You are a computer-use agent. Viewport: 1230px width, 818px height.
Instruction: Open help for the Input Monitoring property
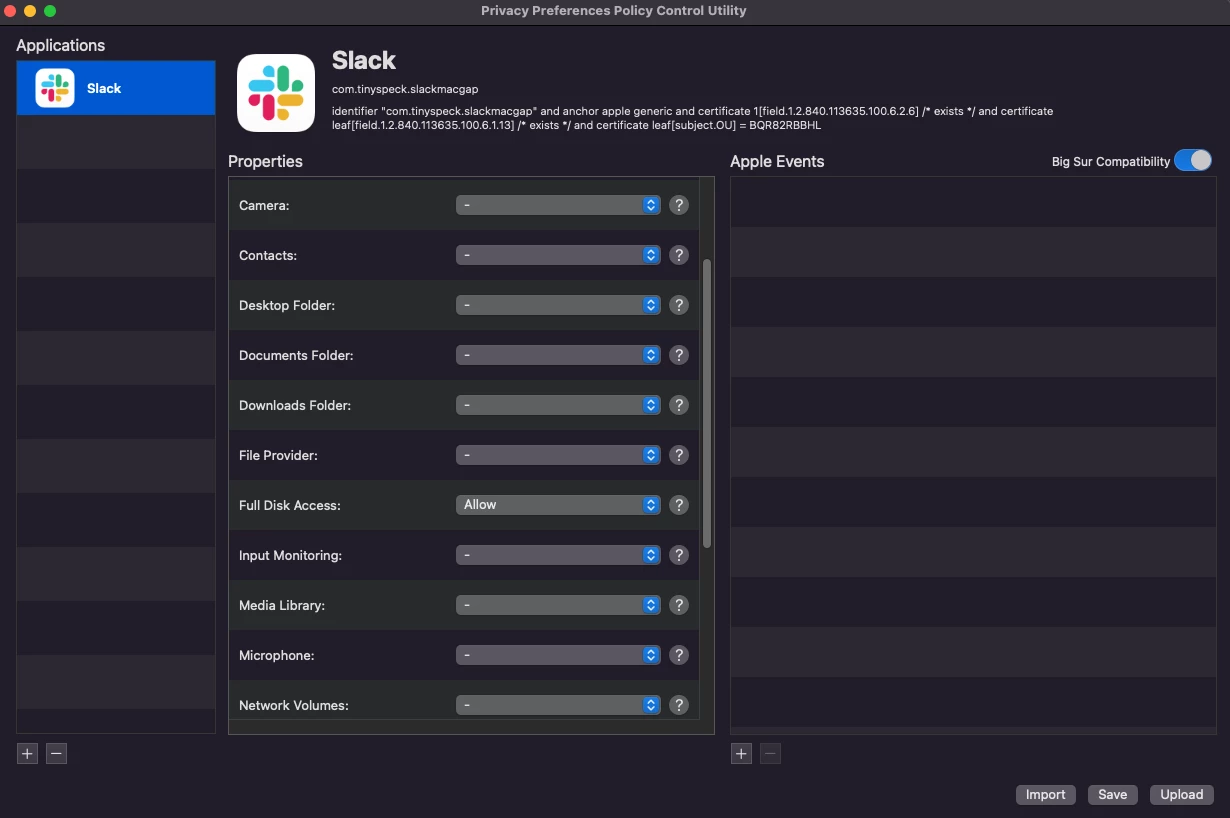click(679, 555)
